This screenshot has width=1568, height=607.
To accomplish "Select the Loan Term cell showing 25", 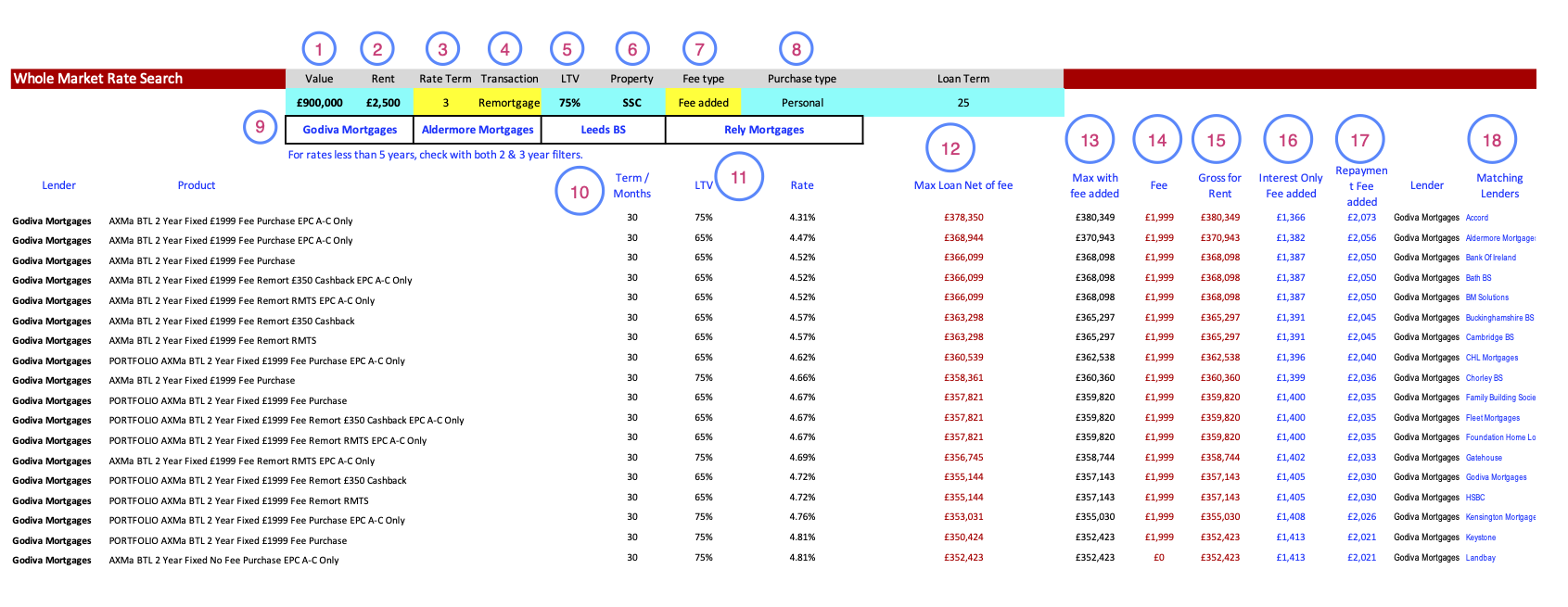I will coord(963,103).
